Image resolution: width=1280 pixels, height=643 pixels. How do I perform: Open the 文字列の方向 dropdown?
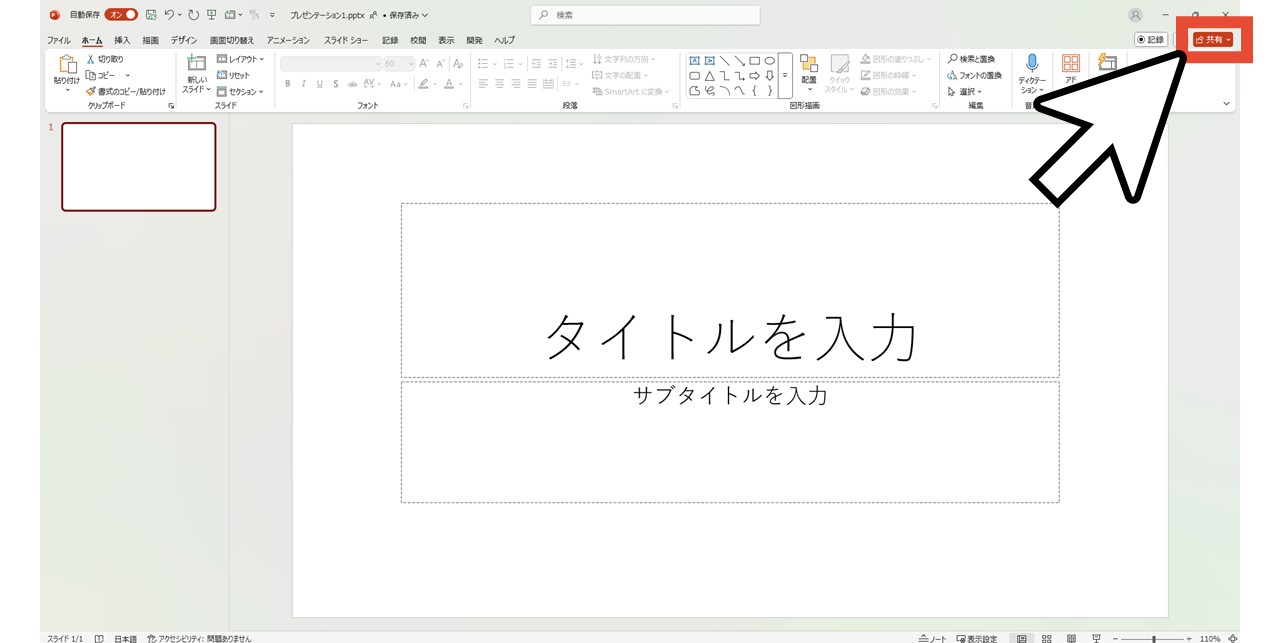tap(625, 59)
